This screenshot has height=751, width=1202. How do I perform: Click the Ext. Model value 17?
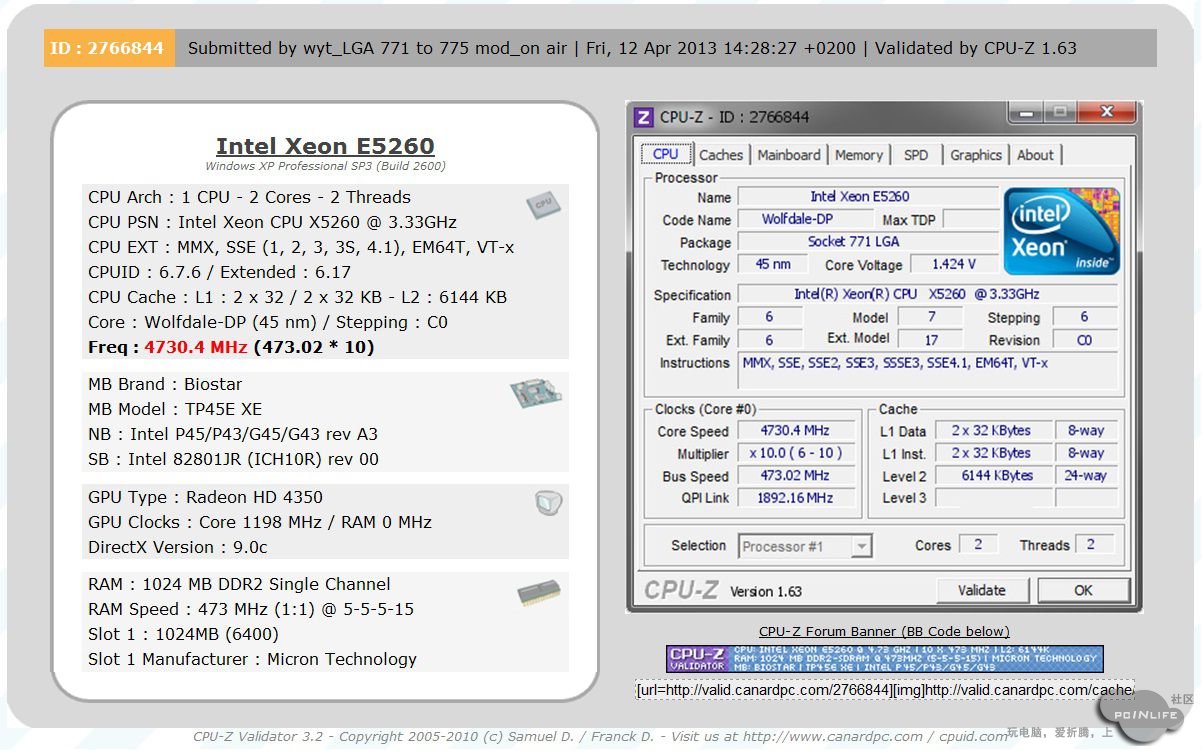tap(931, 340)
